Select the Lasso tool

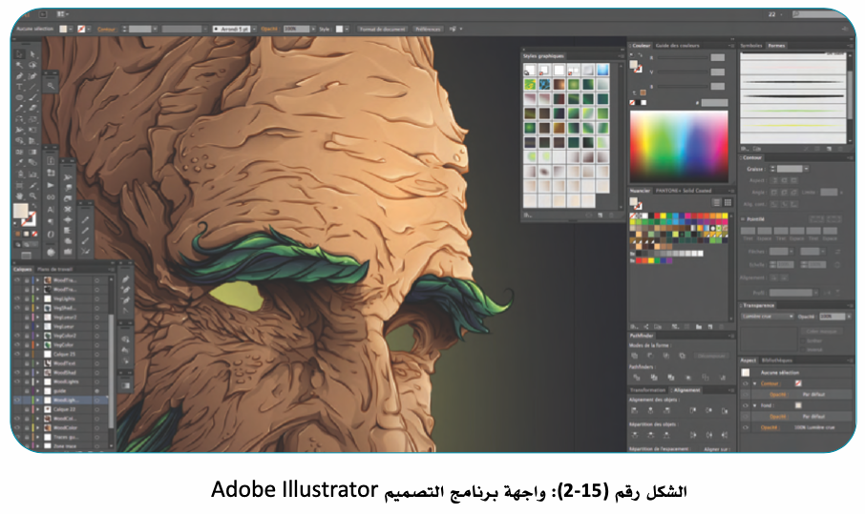33,65
